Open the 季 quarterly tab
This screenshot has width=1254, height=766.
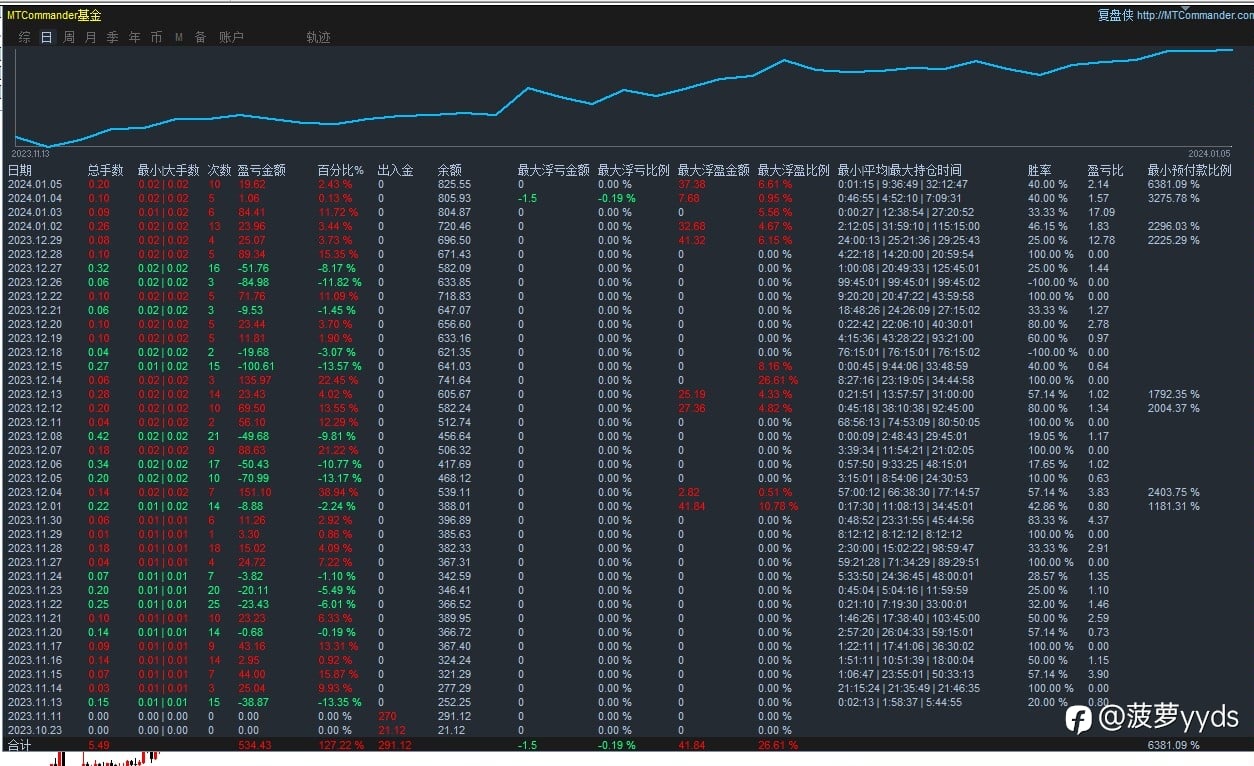[x=113, y=37]
